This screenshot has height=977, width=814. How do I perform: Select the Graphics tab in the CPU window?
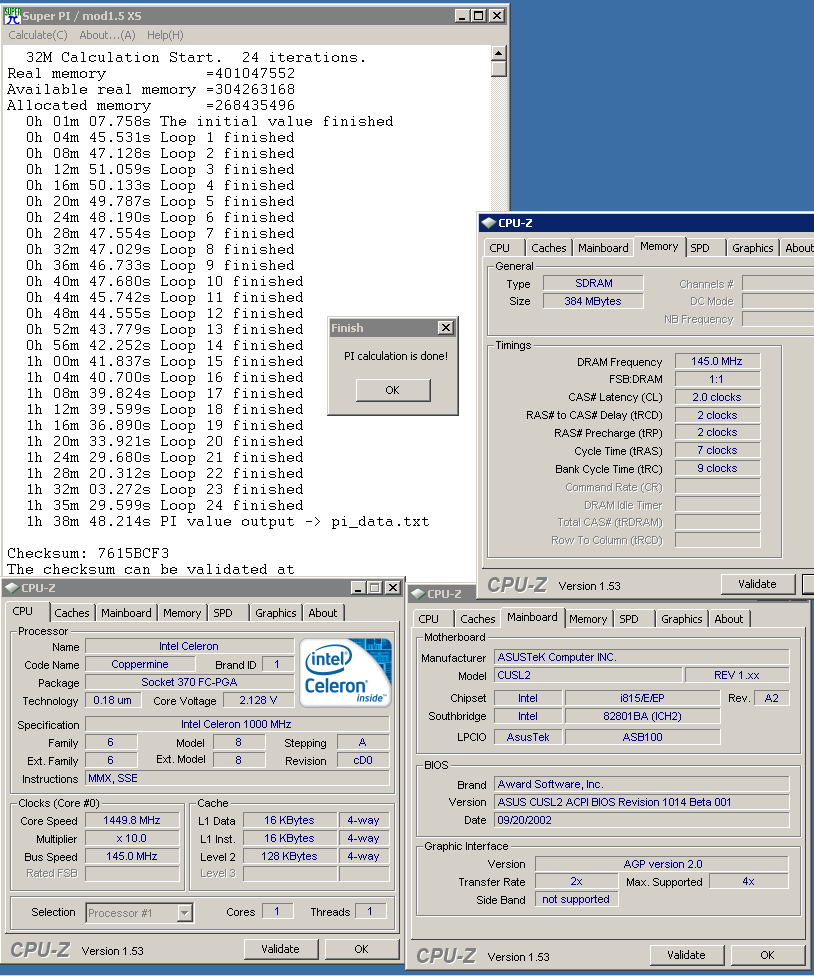pyautogui.click(x=275, y=613)
